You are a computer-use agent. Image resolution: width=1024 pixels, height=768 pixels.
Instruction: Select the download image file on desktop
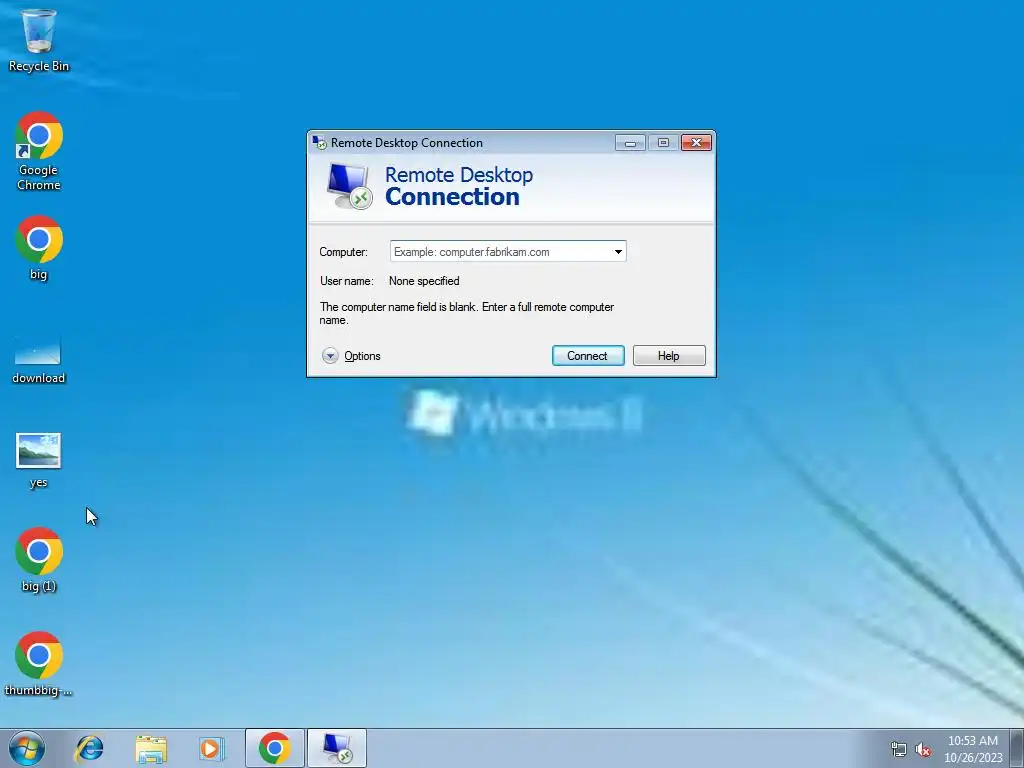pos(39,359)
